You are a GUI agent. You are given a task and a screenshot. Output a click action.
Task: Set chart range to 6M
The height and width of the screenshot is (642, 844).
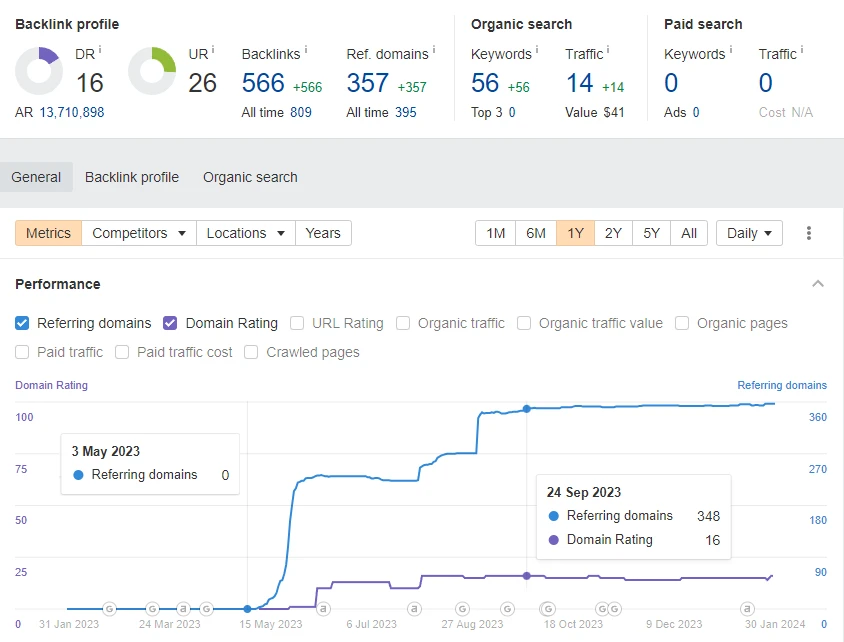[x=536, y=233]
